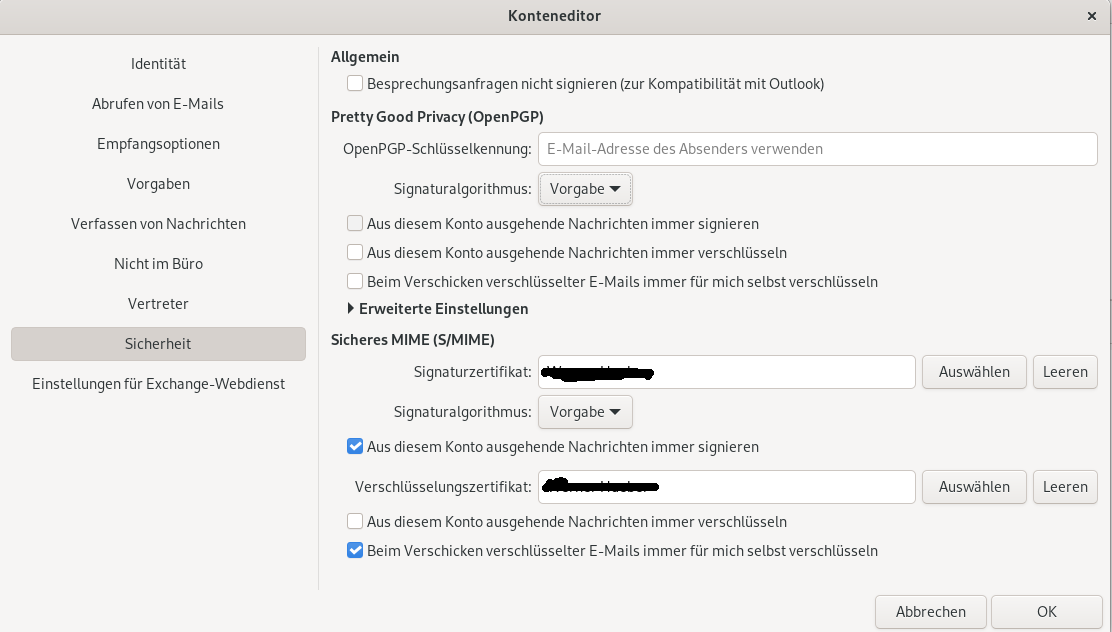Disable S/MIME encrypt-for-myself checkbox
This screenshot has height=632, width=1112.
(355, 551)
